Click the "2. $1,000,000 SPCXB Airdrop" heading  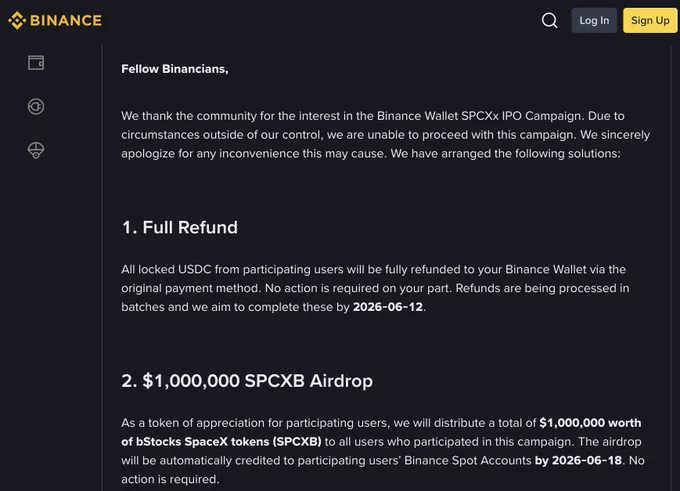(247, 381)
